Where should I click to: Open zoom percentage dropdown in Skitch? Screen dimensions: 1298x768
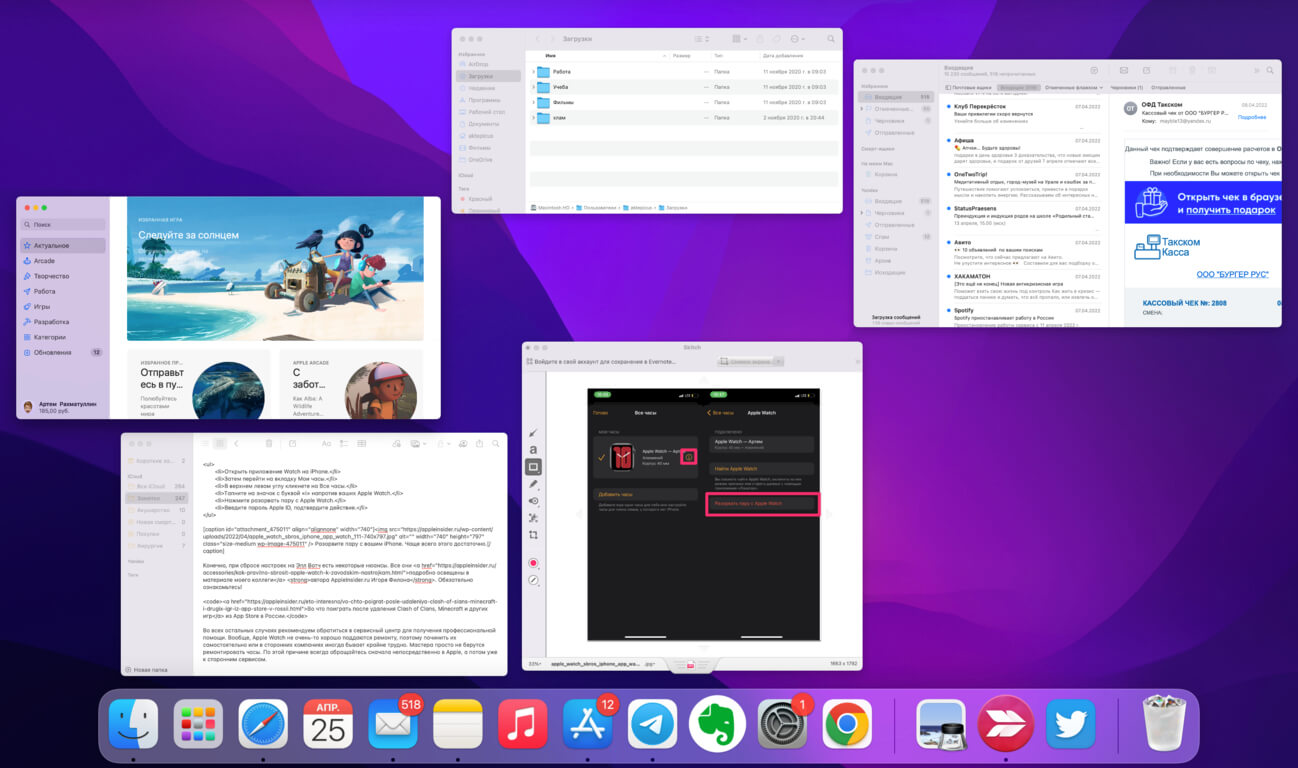point(537,663)
